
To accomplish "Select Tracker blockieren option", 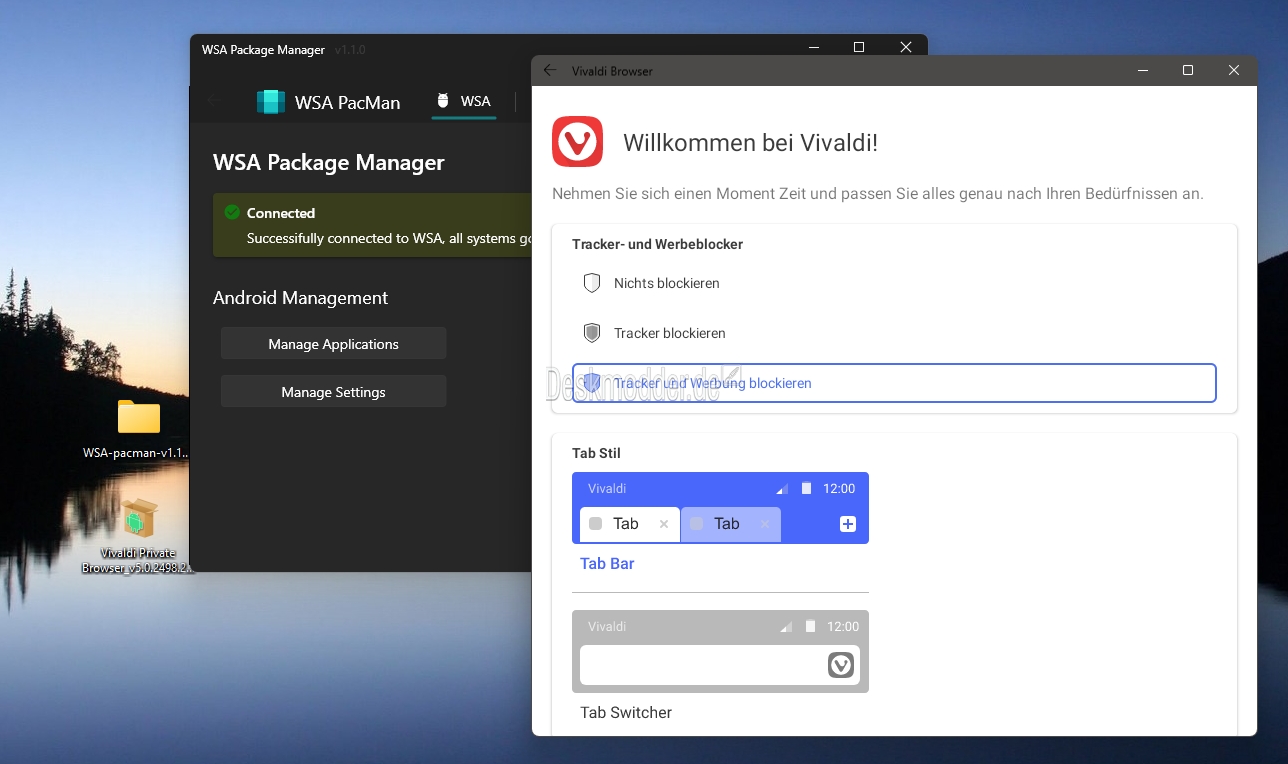I will pyautogui.click(x=894, y=333).
